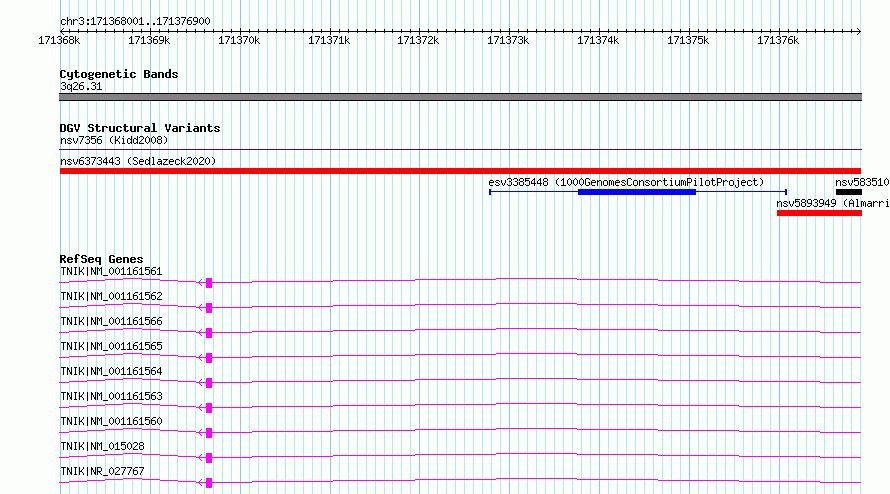Screen dimensions: 890x494
Task: Click the magenta exon box of NM_015028
Action: click(209, 458)
